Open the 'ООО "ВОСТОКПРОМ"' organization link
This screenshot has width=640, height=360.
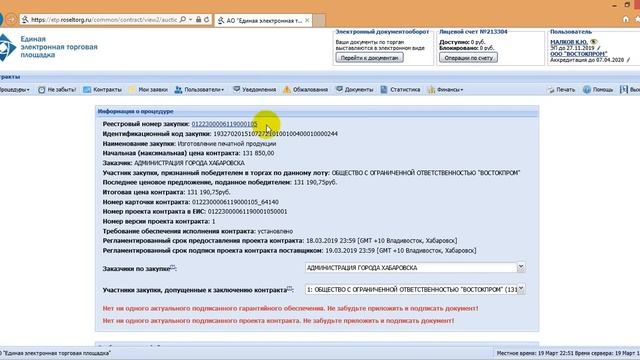578,54
